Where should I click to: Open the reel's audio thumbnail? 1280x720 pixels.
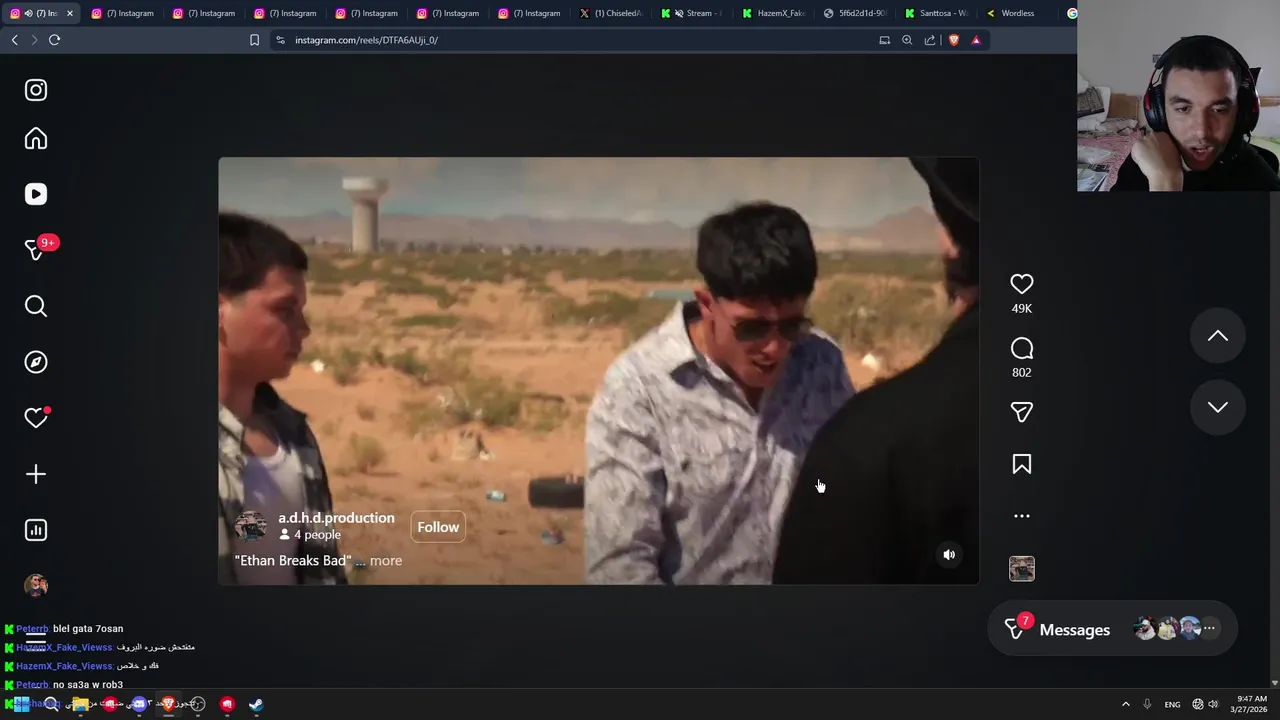(x=1021, y=568)
